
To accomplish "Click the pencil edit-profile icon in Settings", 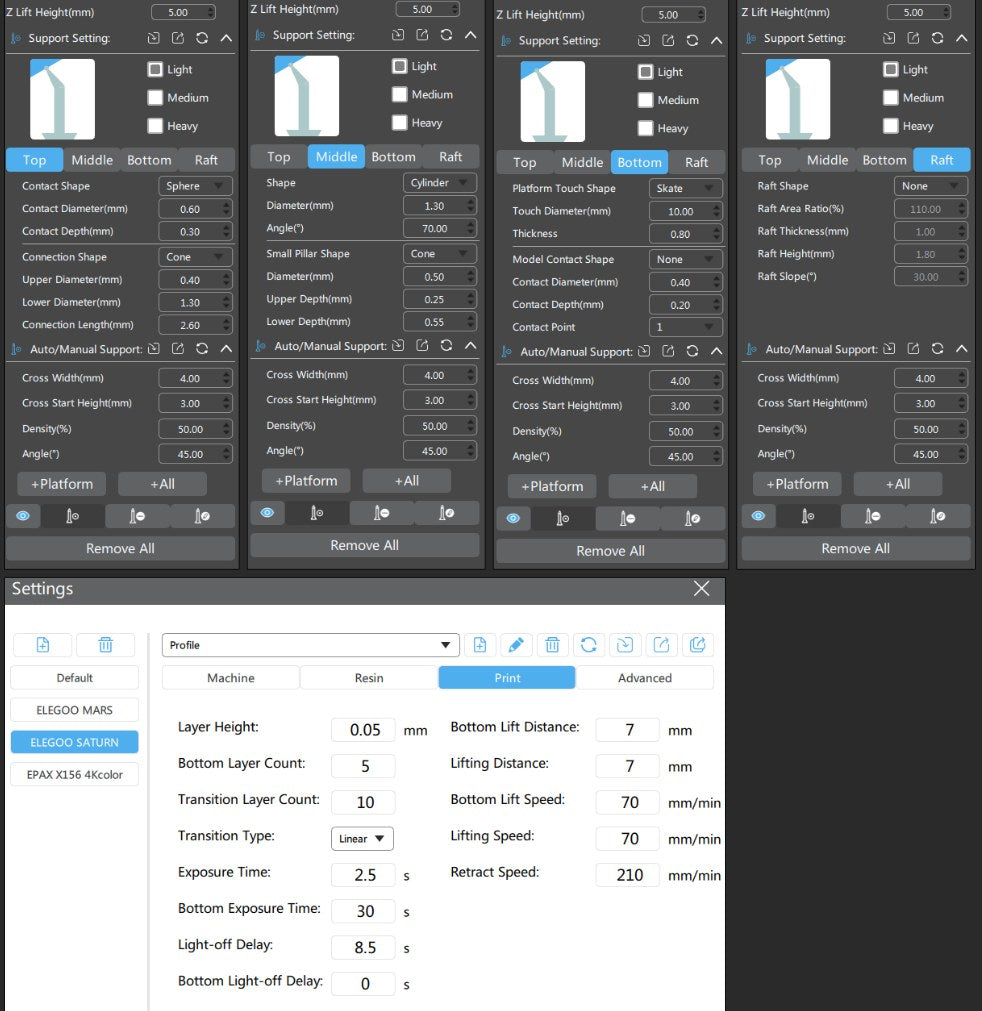I will 516,645.
